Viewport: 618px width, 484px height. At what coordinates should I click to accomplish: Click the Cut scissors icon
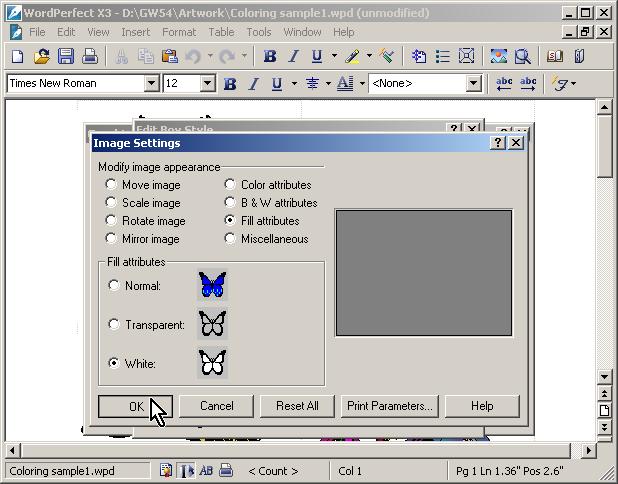pos(122,56)
